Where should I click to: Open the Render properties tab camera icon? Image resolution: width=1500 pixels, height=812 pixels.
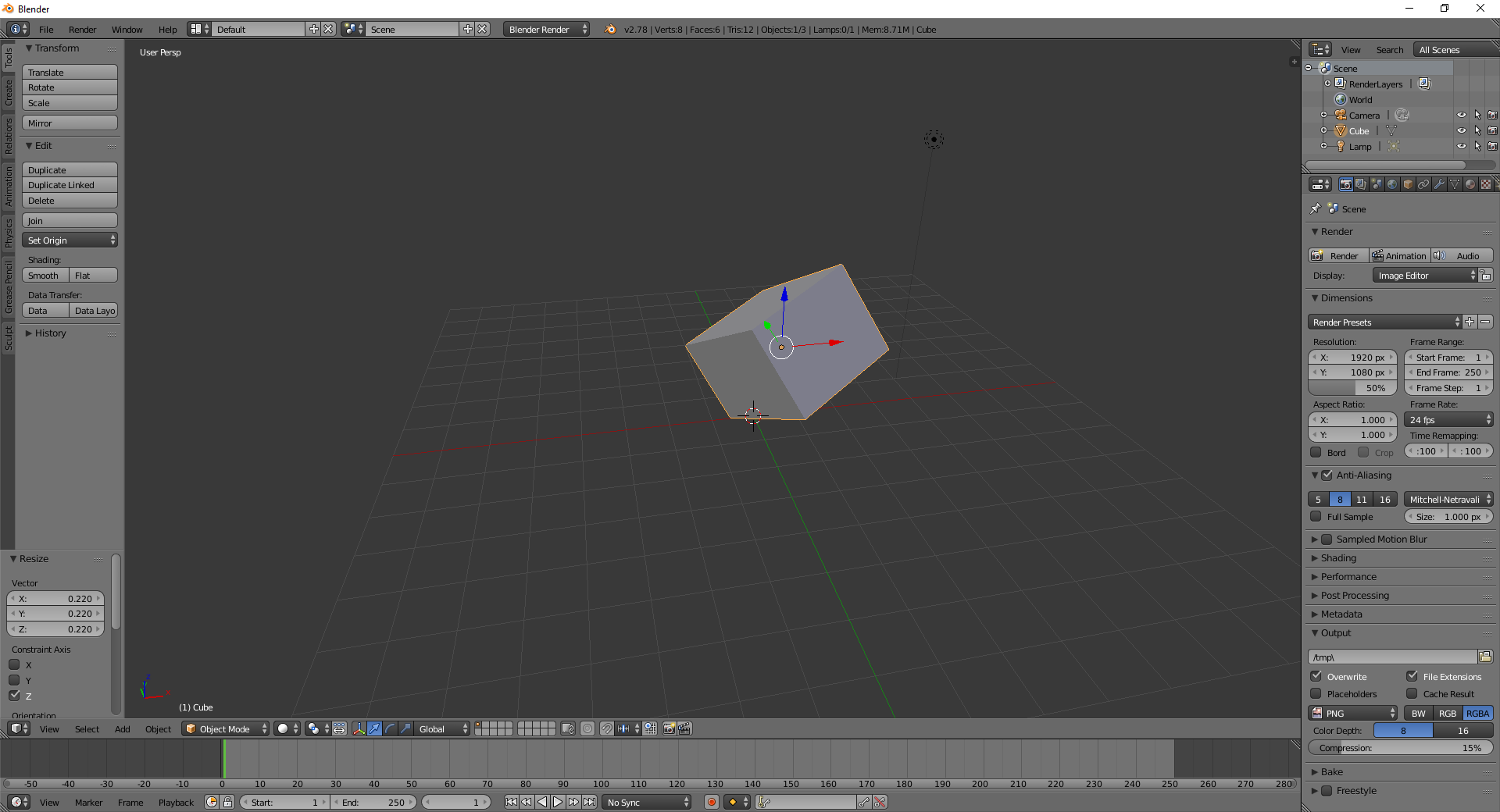pos(1345,184)
